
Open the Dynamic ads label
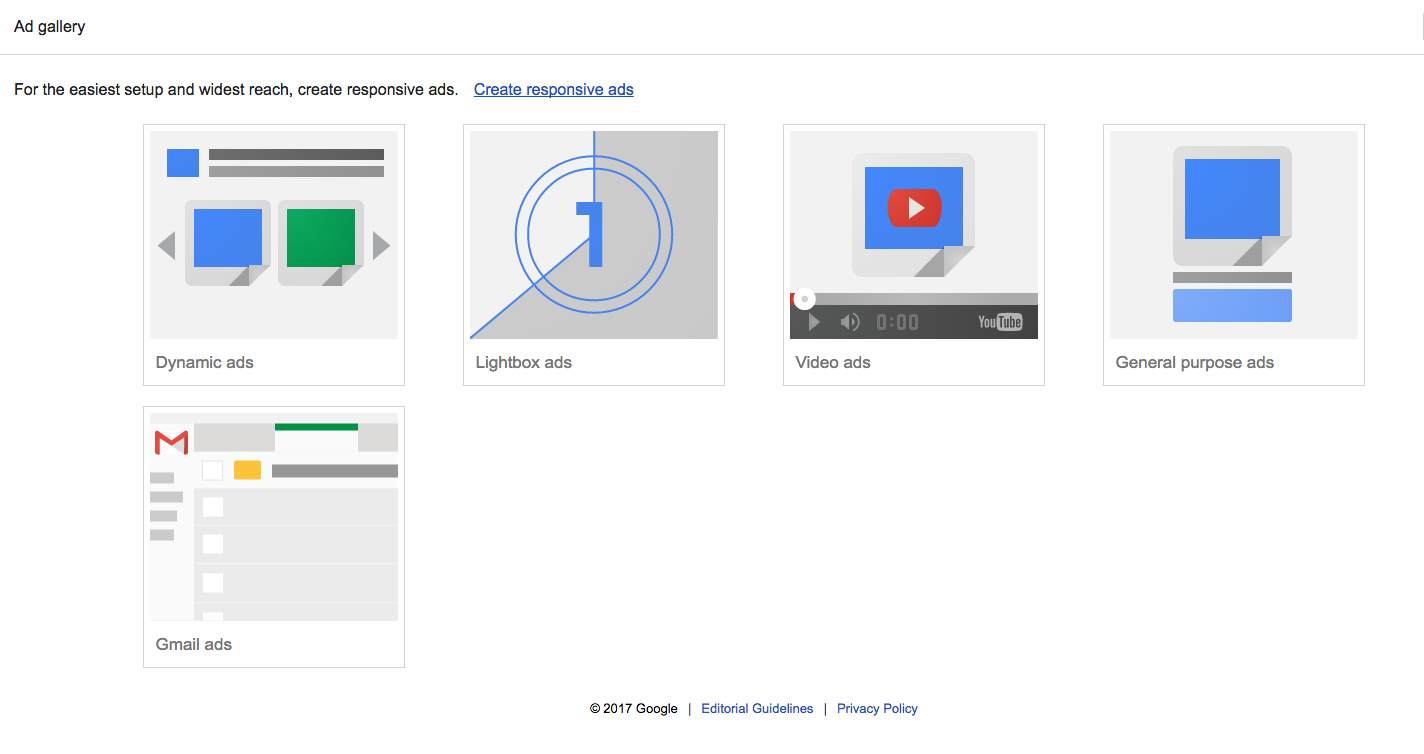[205, 362]
